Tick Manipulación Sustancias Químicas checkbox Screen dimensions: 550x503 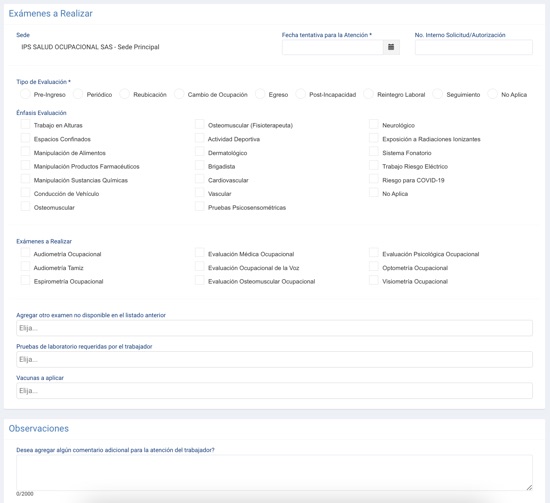(x=25, y=179)
